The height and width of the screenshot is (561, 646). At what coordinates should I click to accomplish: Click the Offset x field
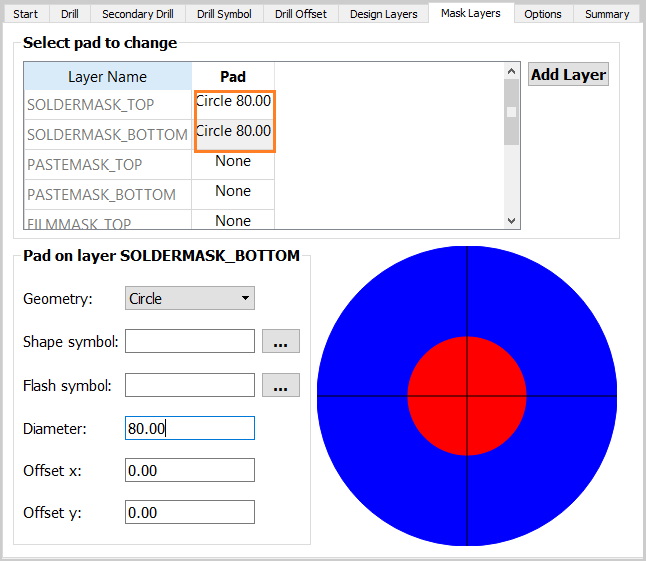tap(190, 470)
